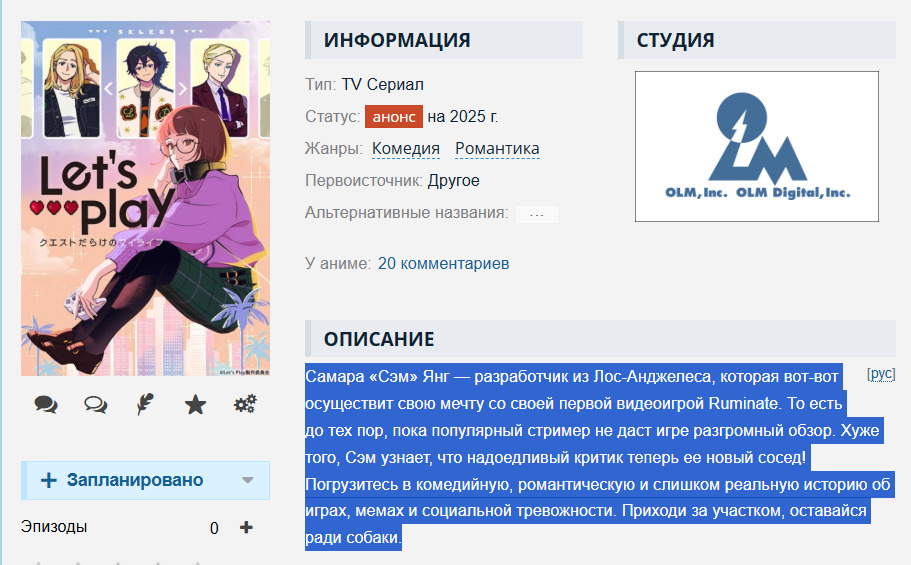Screen dimensions: 911x565
Task: Open the comments speech-bubble icon under poster
Action: (46, 404)
